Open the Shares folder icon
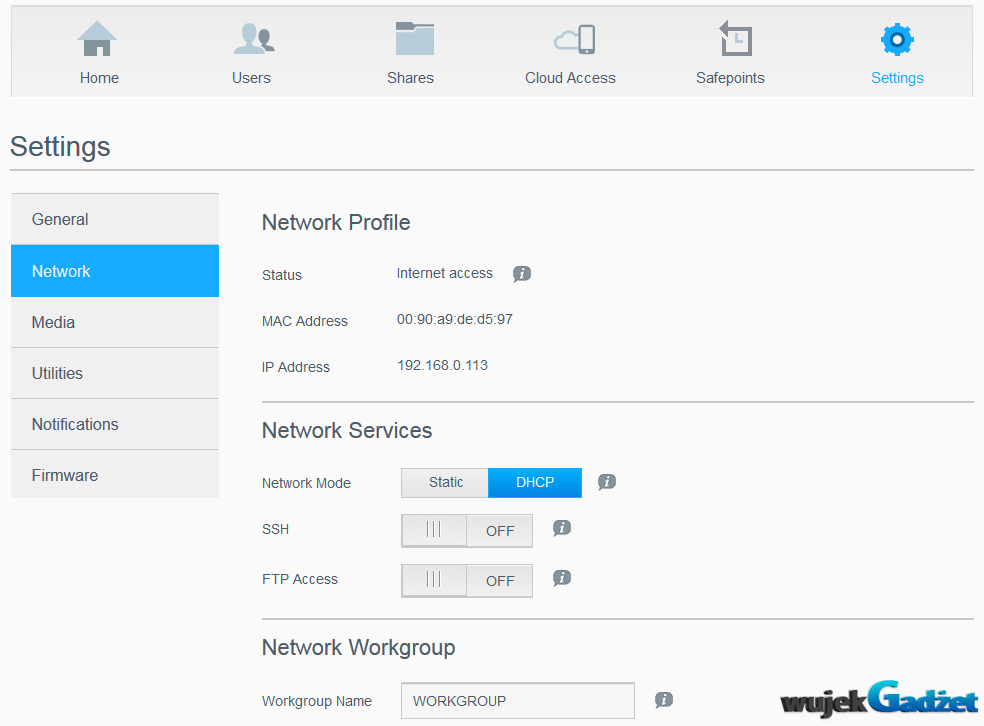The width and height of the screenshot is (984, 726). point(413,40)
